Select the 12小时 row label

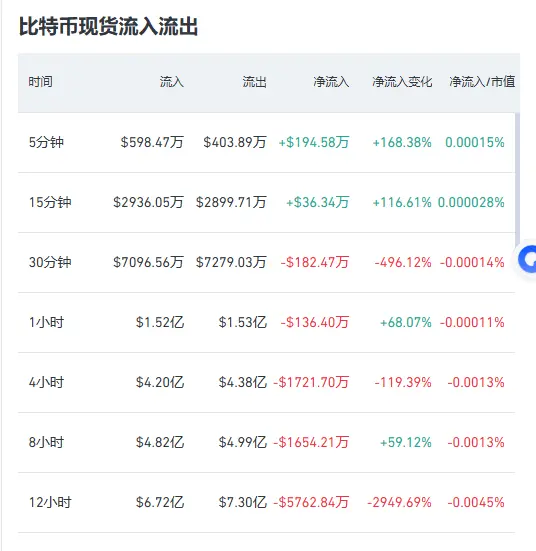click(x=50, y=502)
